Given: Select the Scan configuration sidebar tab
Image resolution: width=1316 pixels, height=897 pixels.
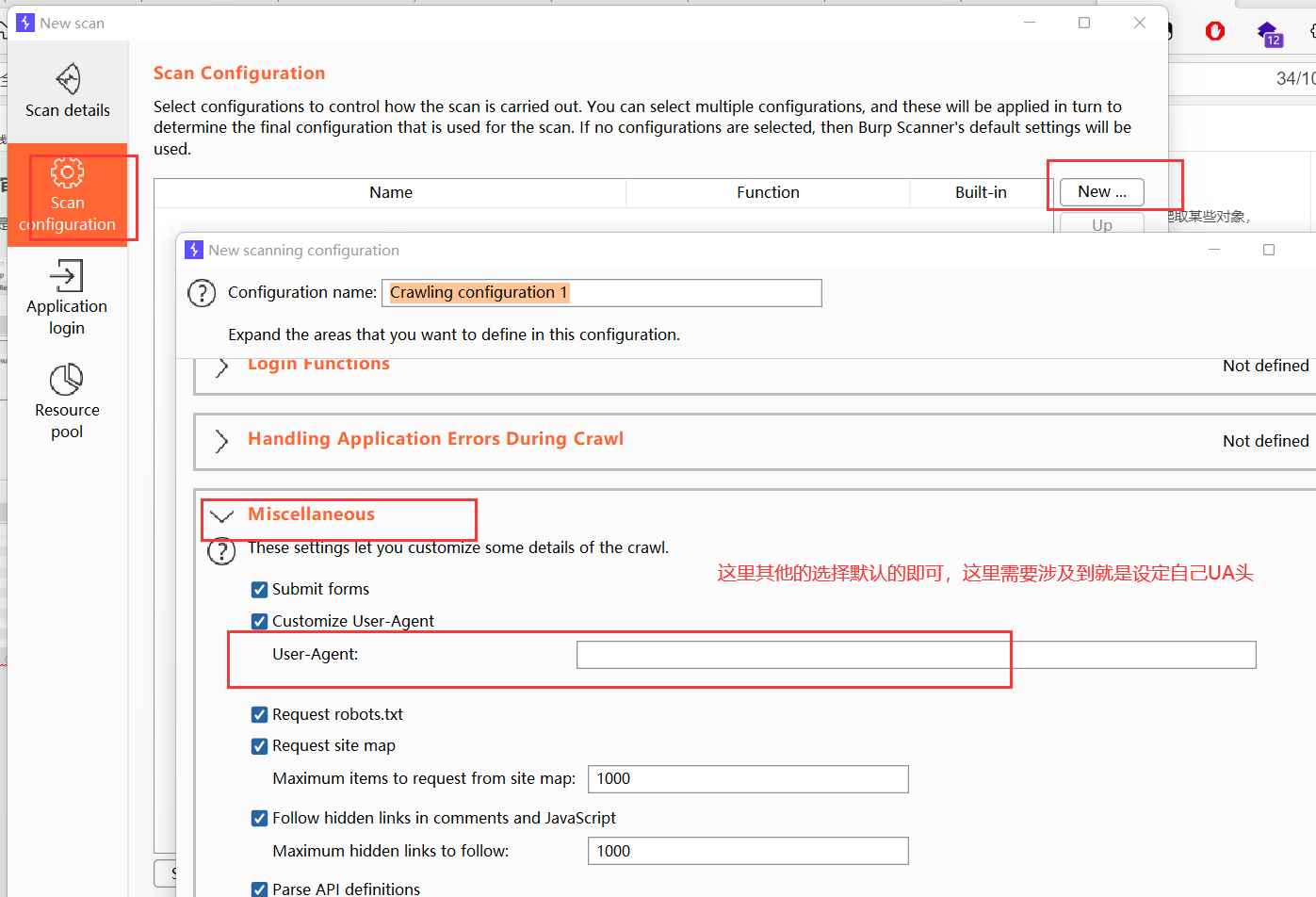Looking at the screenshot, I should pyautogui.click(x=67, y=195).
